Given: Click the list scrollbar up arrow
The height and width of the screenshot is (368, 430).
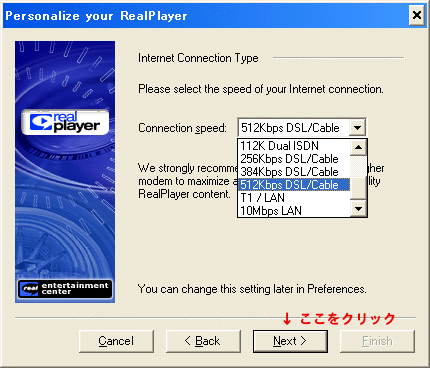Looking at the screenshot, I should (358, 147).
